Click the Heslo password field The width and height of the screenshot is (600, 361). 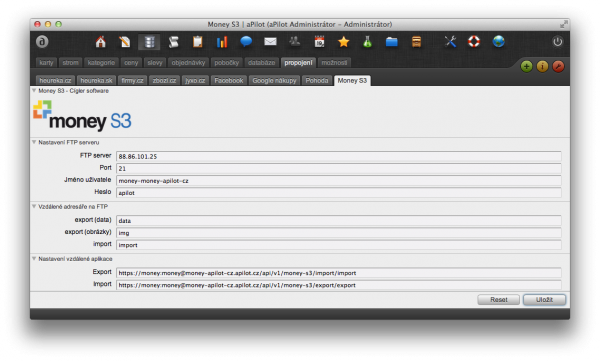[339, 193]
